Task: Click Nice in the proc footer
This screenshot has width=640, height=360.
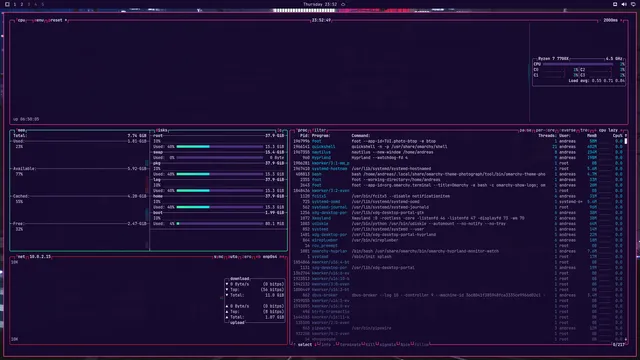Action: click(x=405, y=344)
